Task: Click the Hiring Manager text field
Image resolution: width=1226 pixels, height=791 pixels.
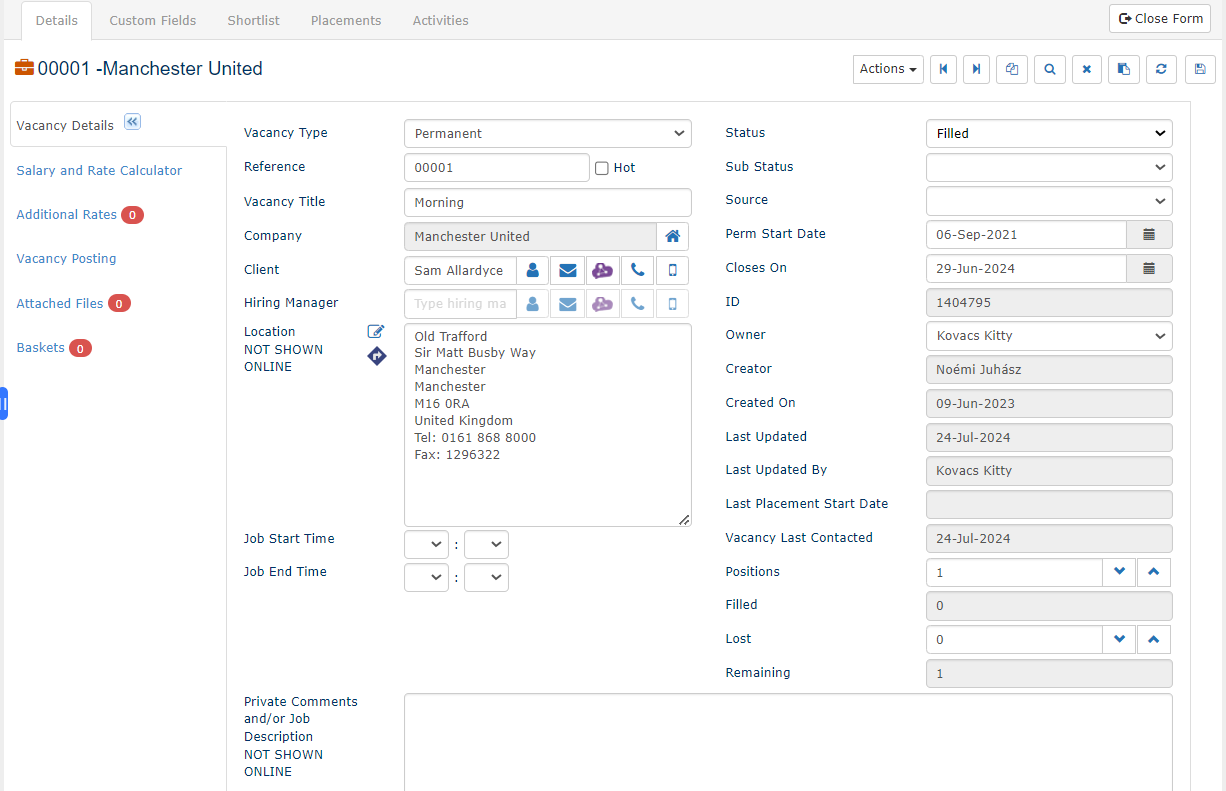Action: tap(460, 304)
